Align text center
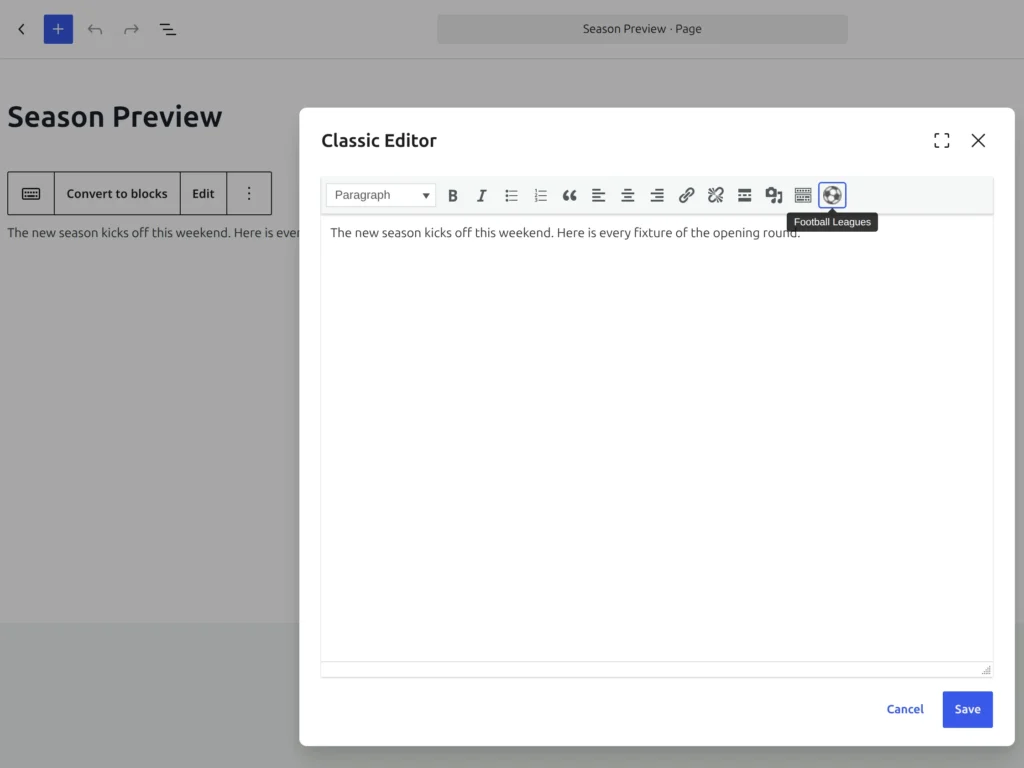The image size is (1024, 768). coord(628,195)
